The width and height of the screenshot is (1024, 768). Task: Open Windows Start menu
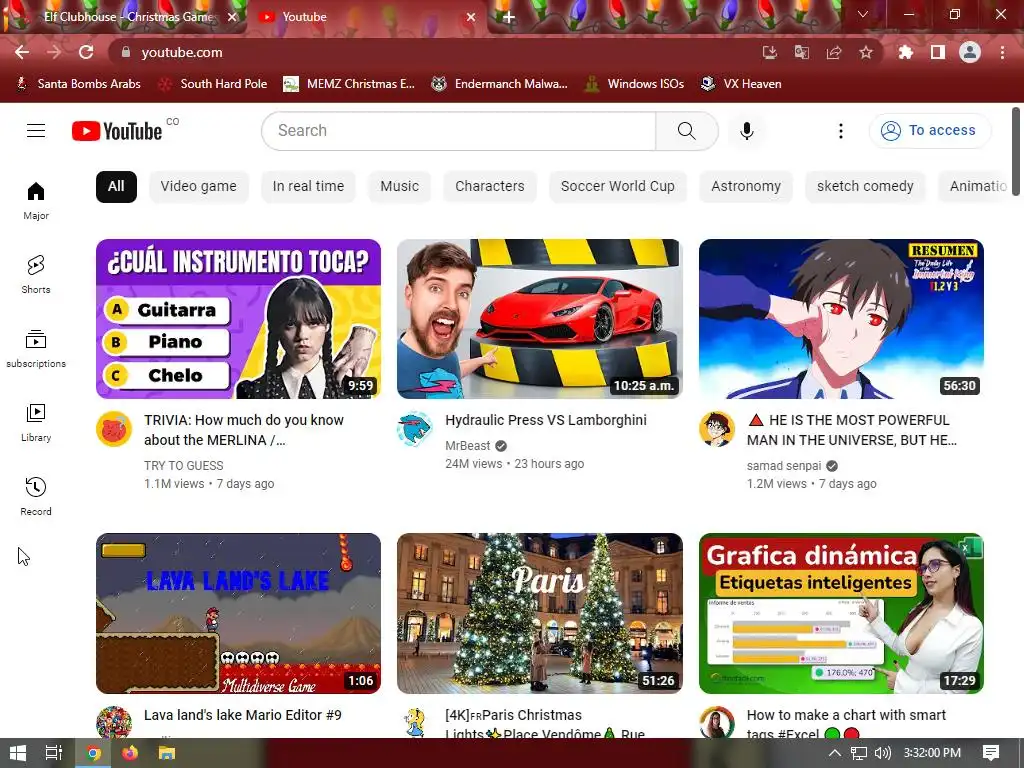[18, 753]
